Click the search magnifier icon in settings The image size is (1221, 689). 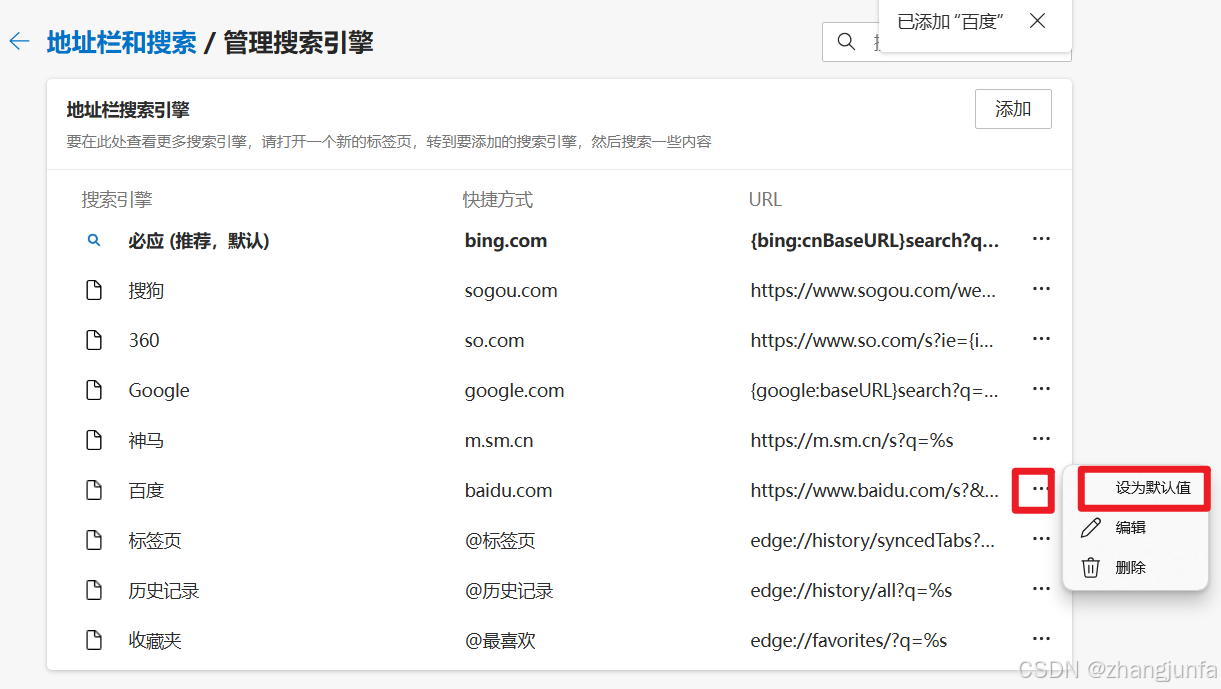[846, 42]
